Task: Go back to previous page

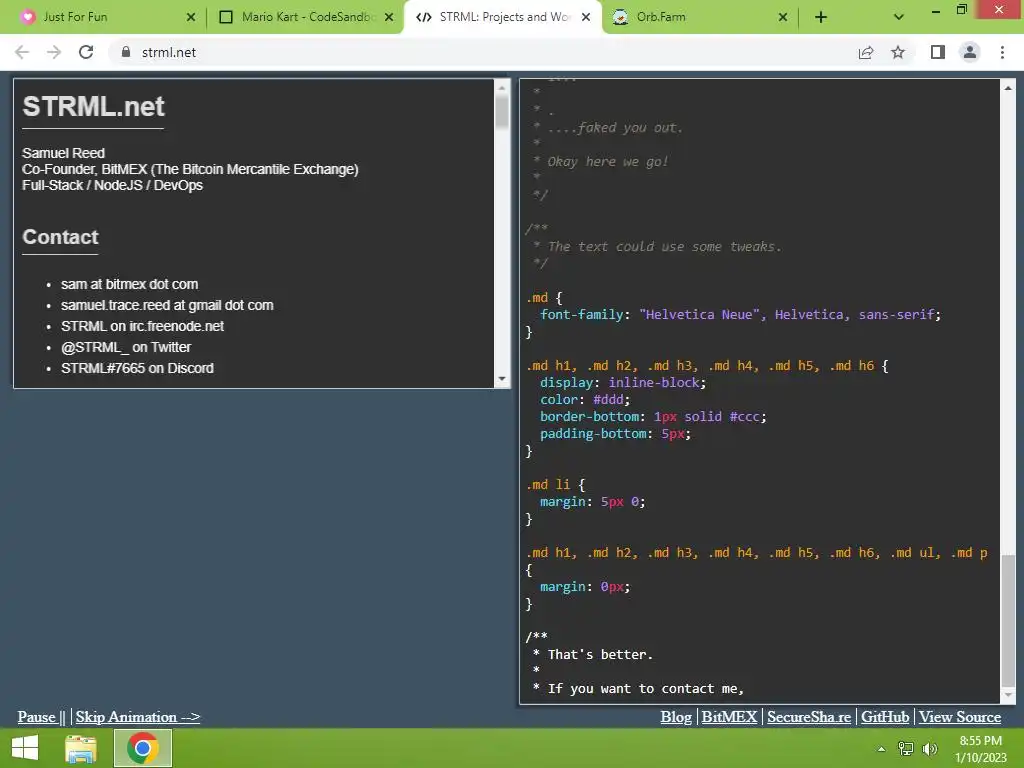Action: coord(22,52)
